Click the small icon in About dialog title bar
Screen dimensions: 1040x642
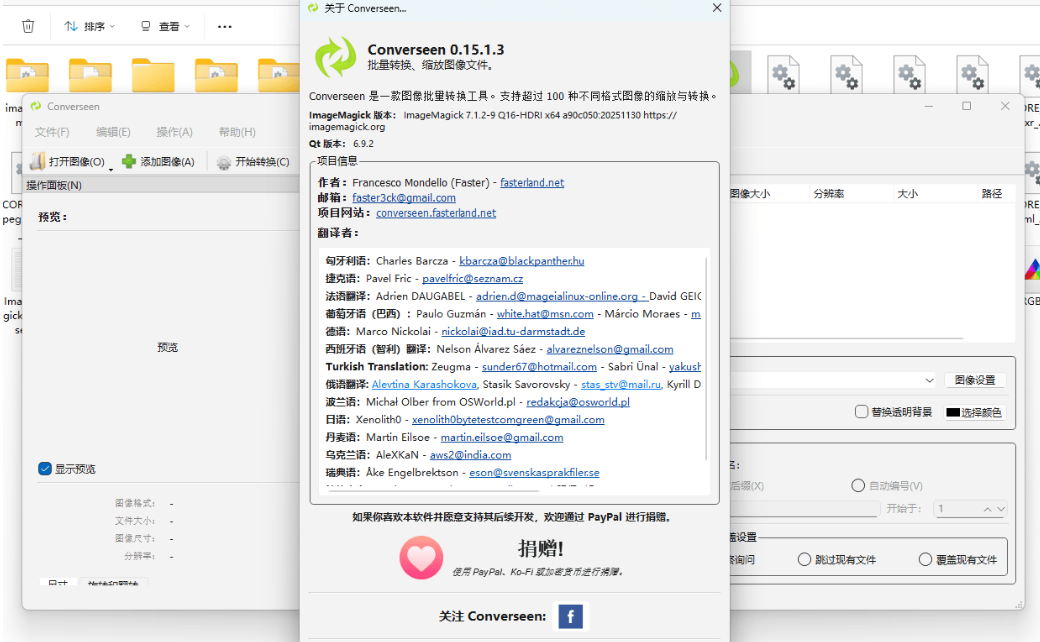tap(313, 8)
